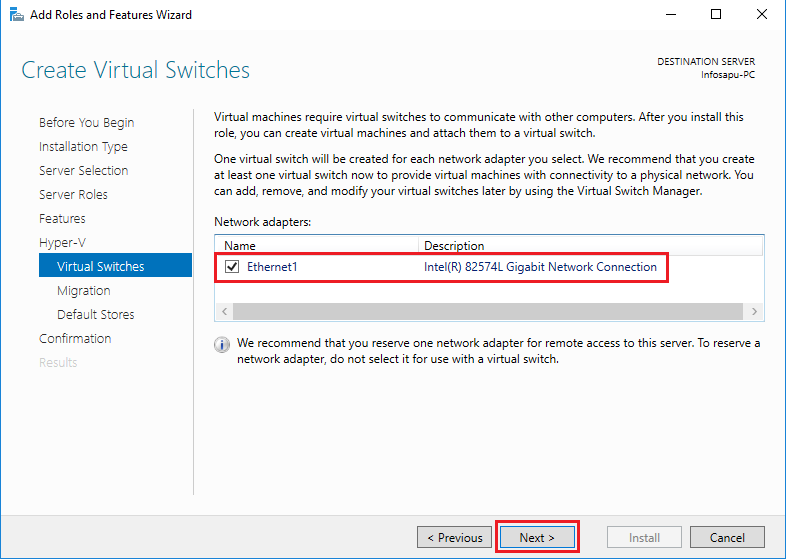Screen dimensions: 786x559
Task: Click the horizontal scrollbar thumb in adapters list
Action: pyautogui.click(x=488, y=311)
